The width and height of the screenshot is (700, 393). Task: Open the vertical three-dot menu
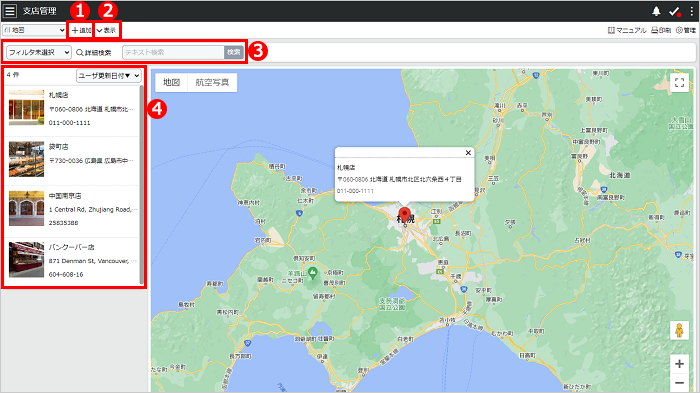pos(692,11)
